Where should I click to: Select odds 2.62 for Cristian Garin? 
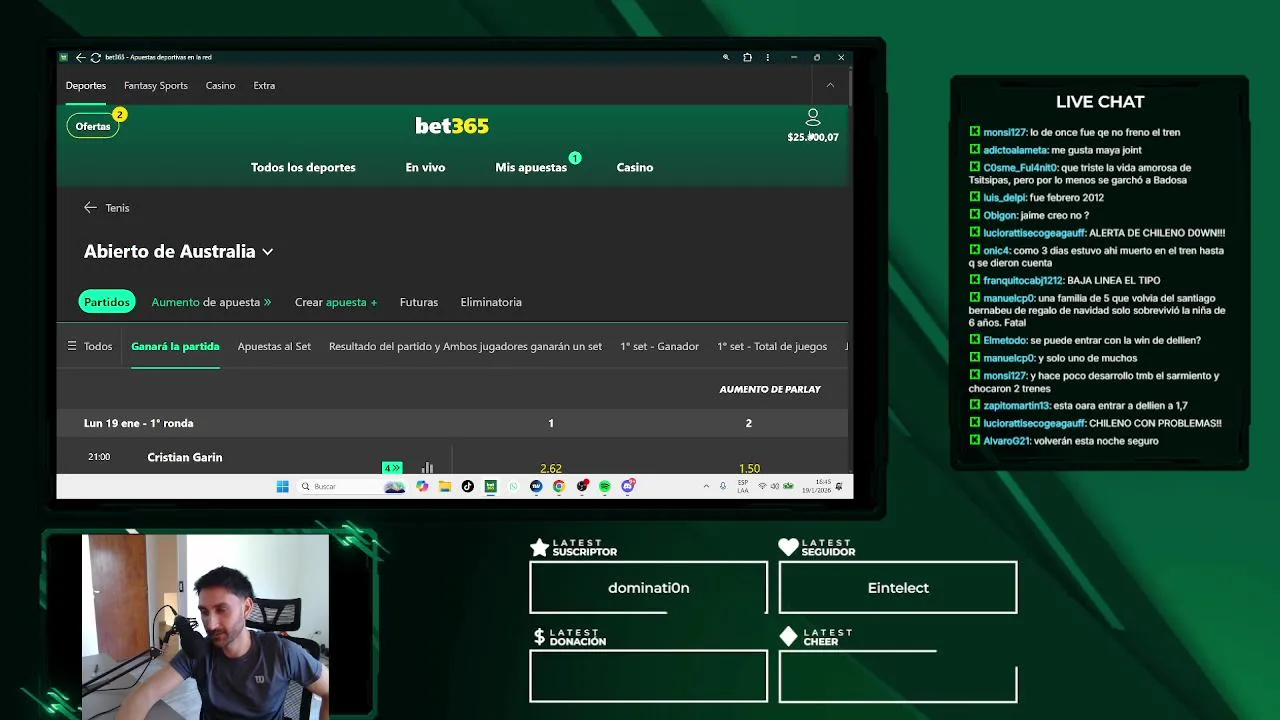pos(550,468)
